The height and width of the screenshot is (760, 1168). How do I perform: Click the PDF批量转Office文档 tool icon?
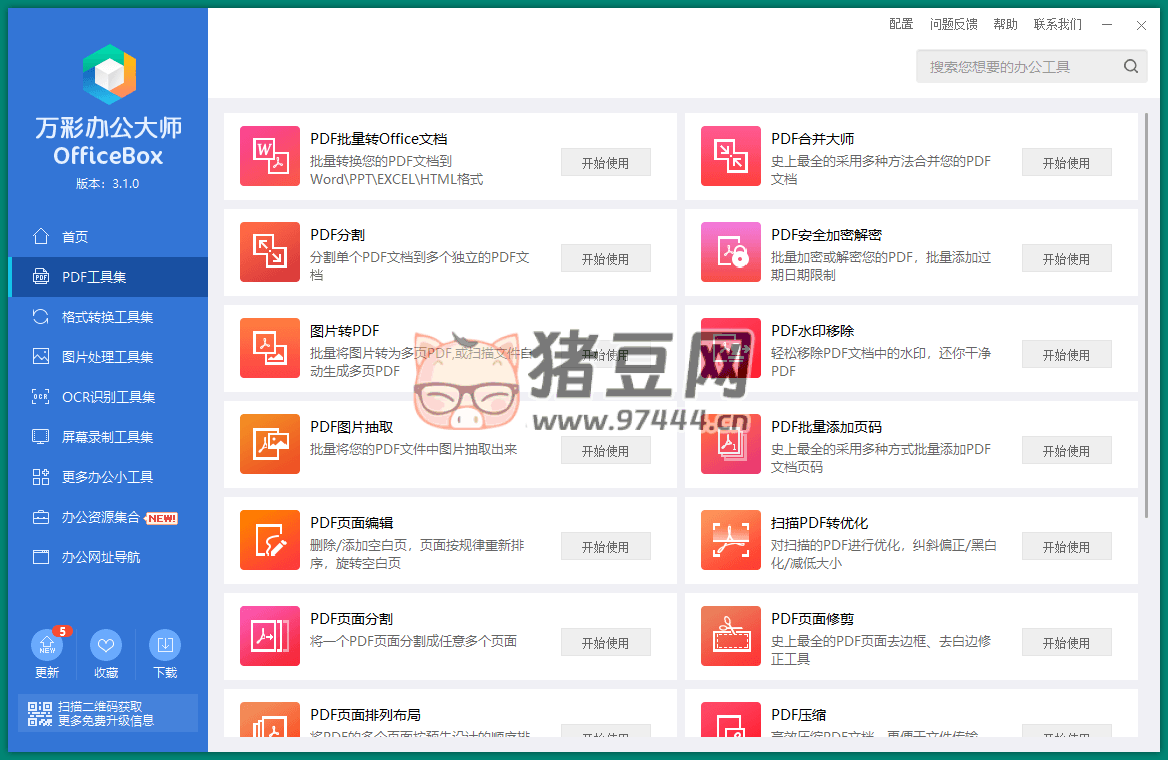(x=270, y=156)
